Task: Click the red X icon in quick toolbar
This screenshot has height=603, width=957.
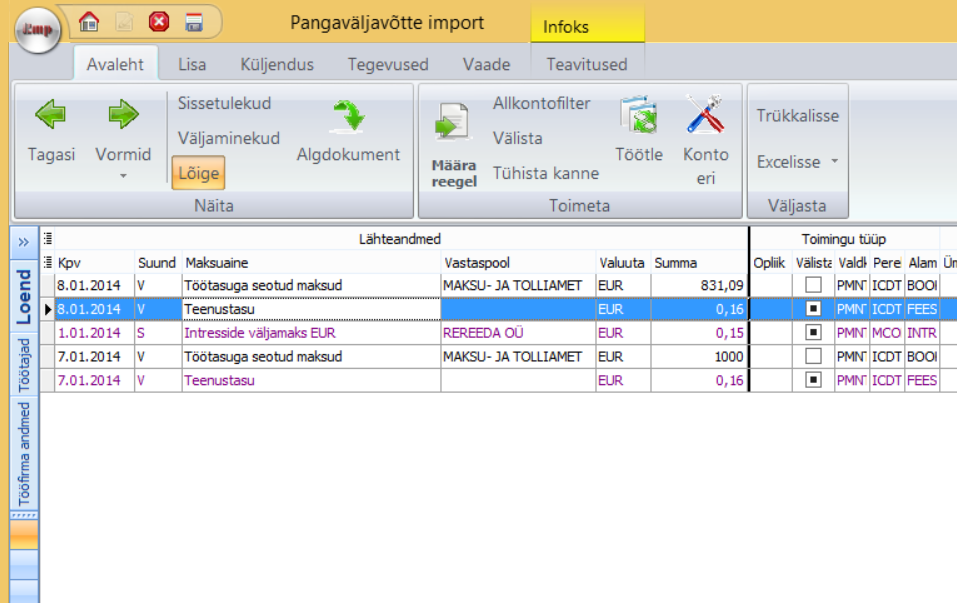Action: pos(158,22)
